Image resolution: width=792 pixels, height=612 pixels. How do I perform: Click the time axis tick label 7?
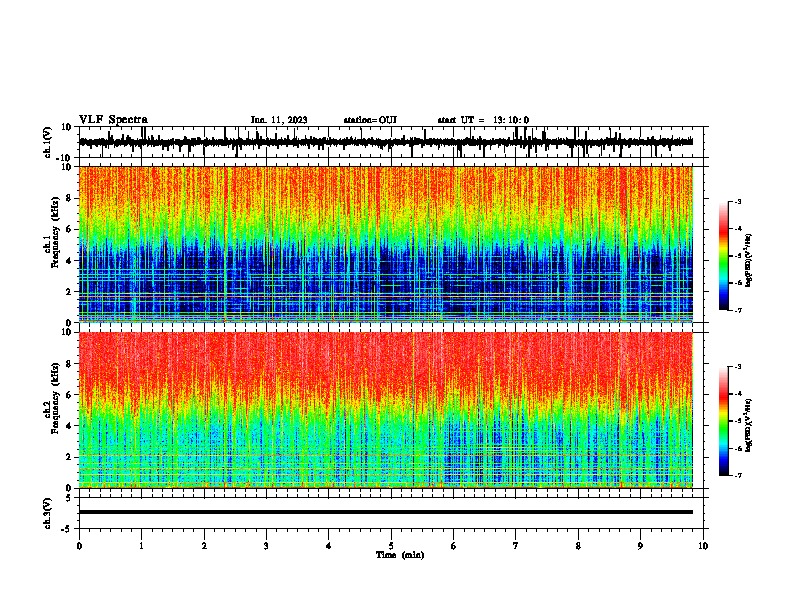(x=516, y=546)
